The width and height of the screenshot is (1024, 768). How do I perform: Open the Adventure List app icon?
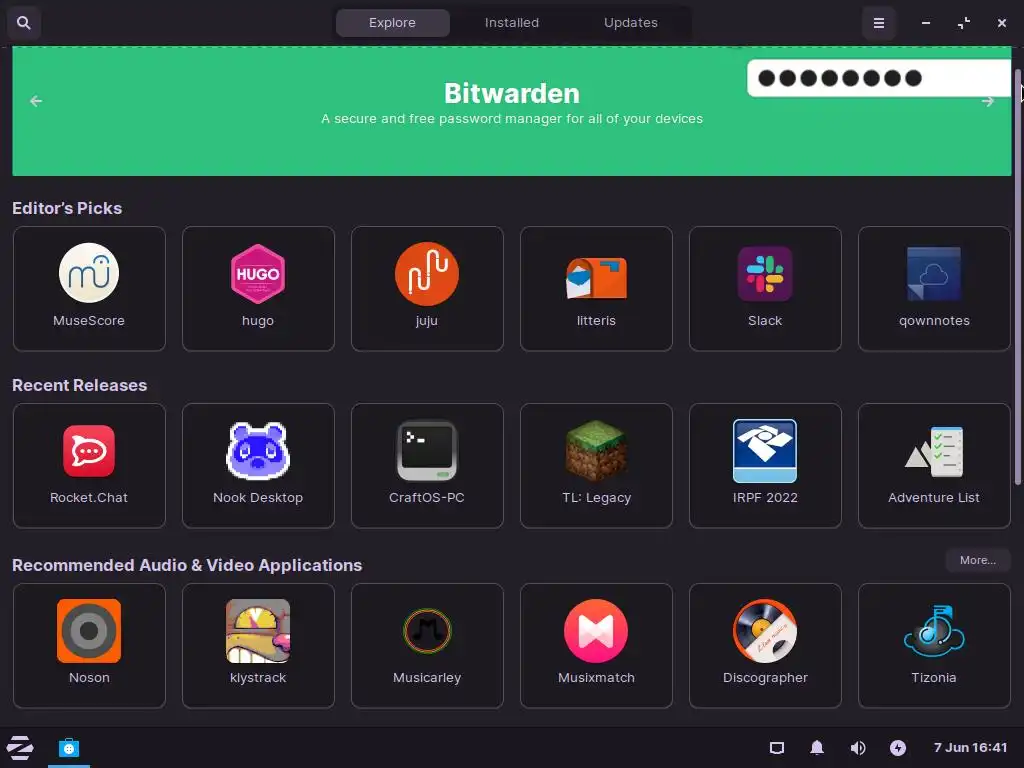(934, 452)
